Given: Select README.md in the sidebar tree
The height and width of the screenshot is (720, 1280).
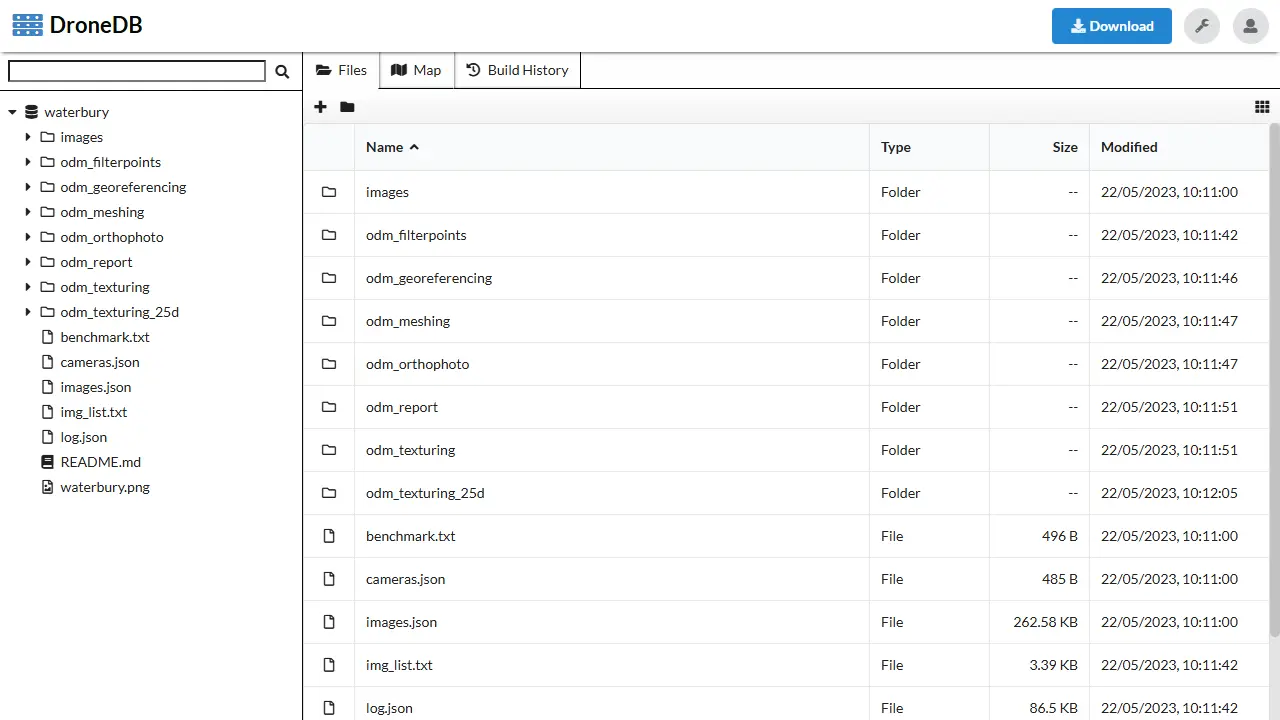Looking at the screenshot, I should pos(100,462).
